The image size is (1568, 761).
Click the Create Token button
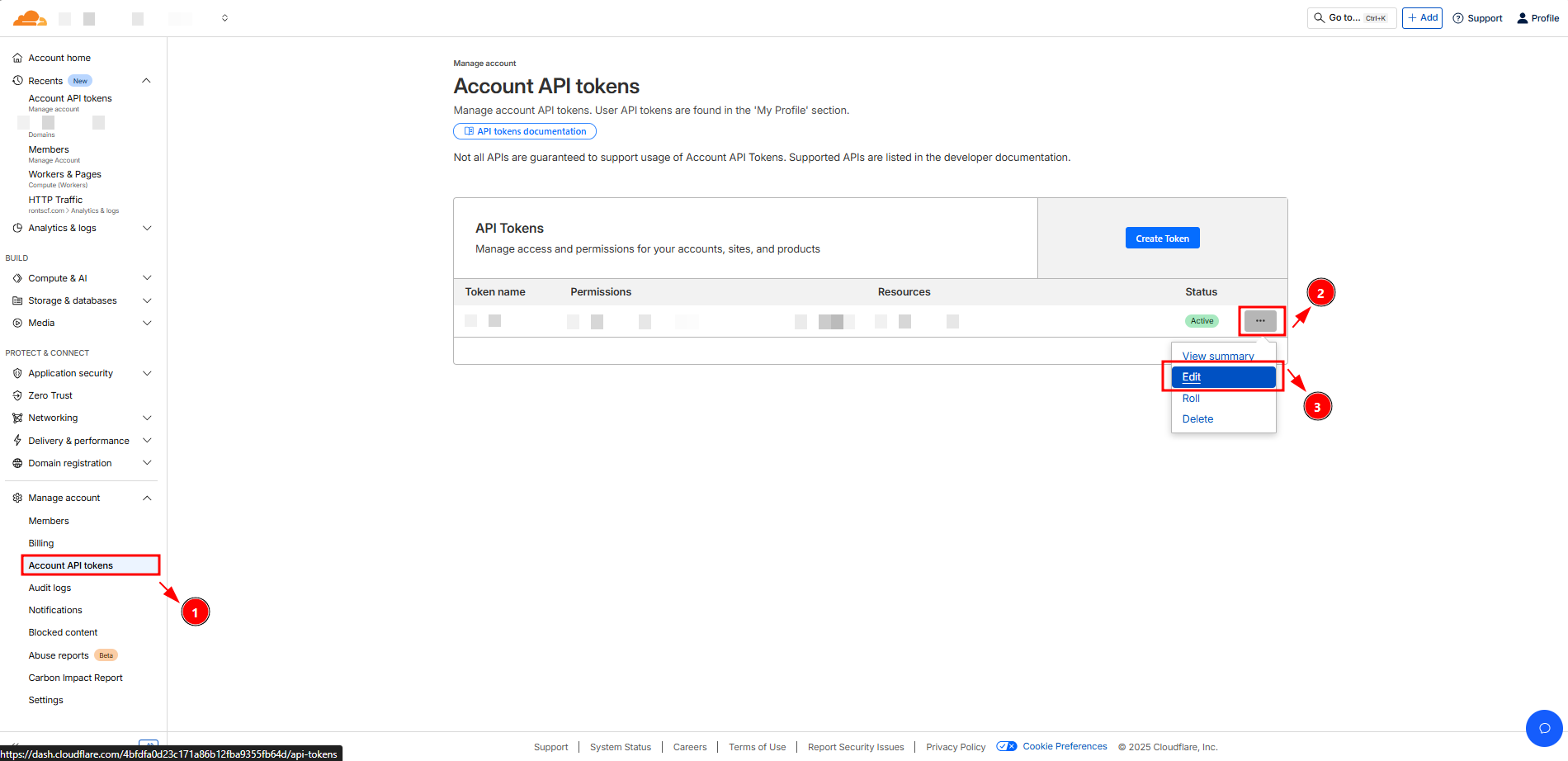[1162, 239]
